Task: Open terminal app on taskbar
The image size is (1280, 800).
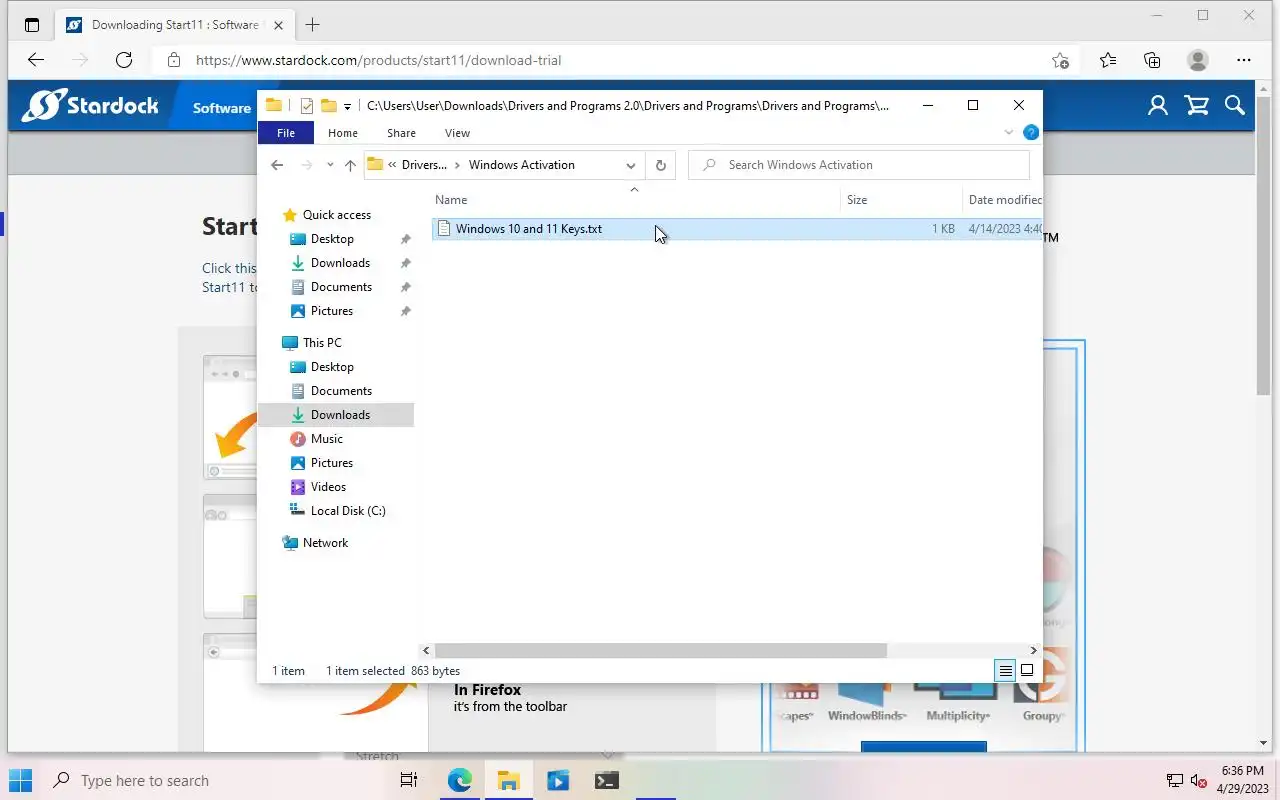Action: click(x=606, y=780)
